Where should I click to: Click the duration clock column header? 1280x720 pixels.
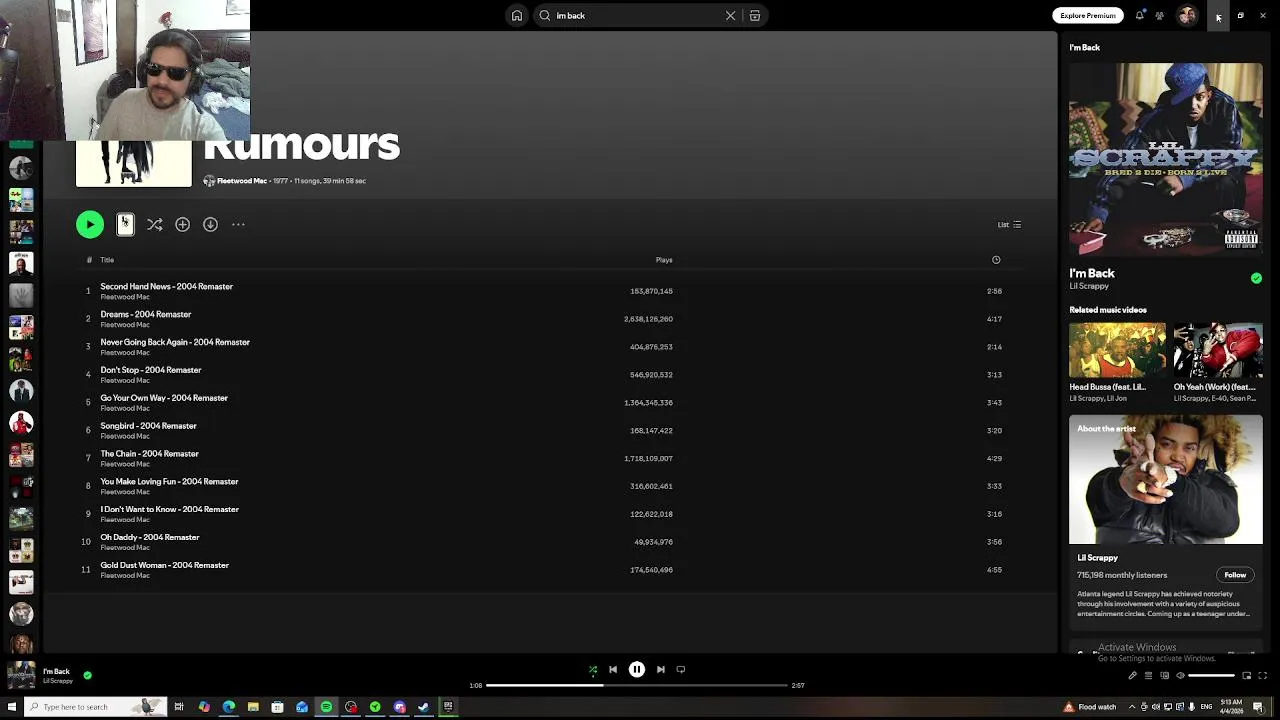pyautogui.click(x=996, y=260)
